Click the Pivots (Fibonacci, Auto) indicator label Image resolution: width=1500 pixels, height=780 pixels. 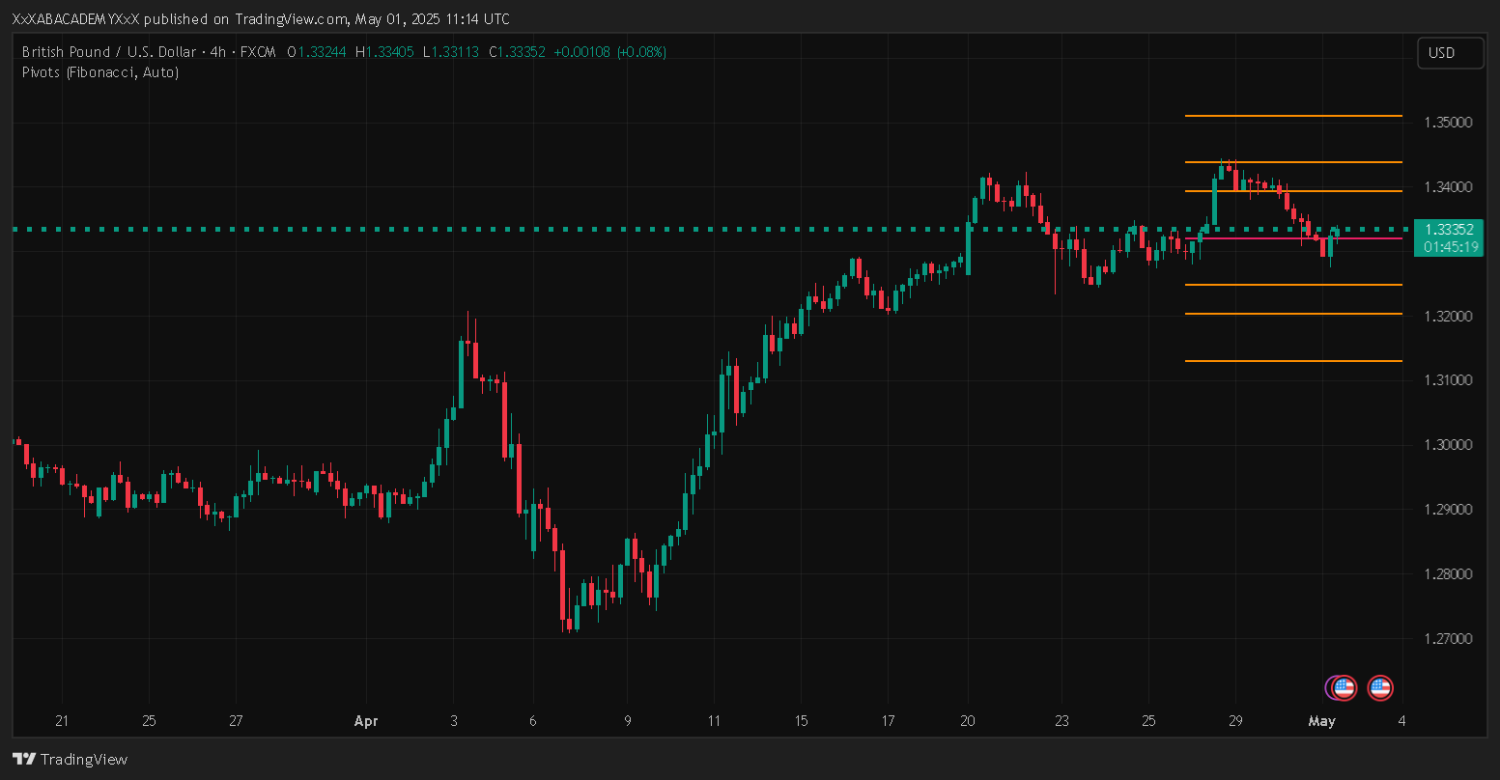[x=100, y=72]
